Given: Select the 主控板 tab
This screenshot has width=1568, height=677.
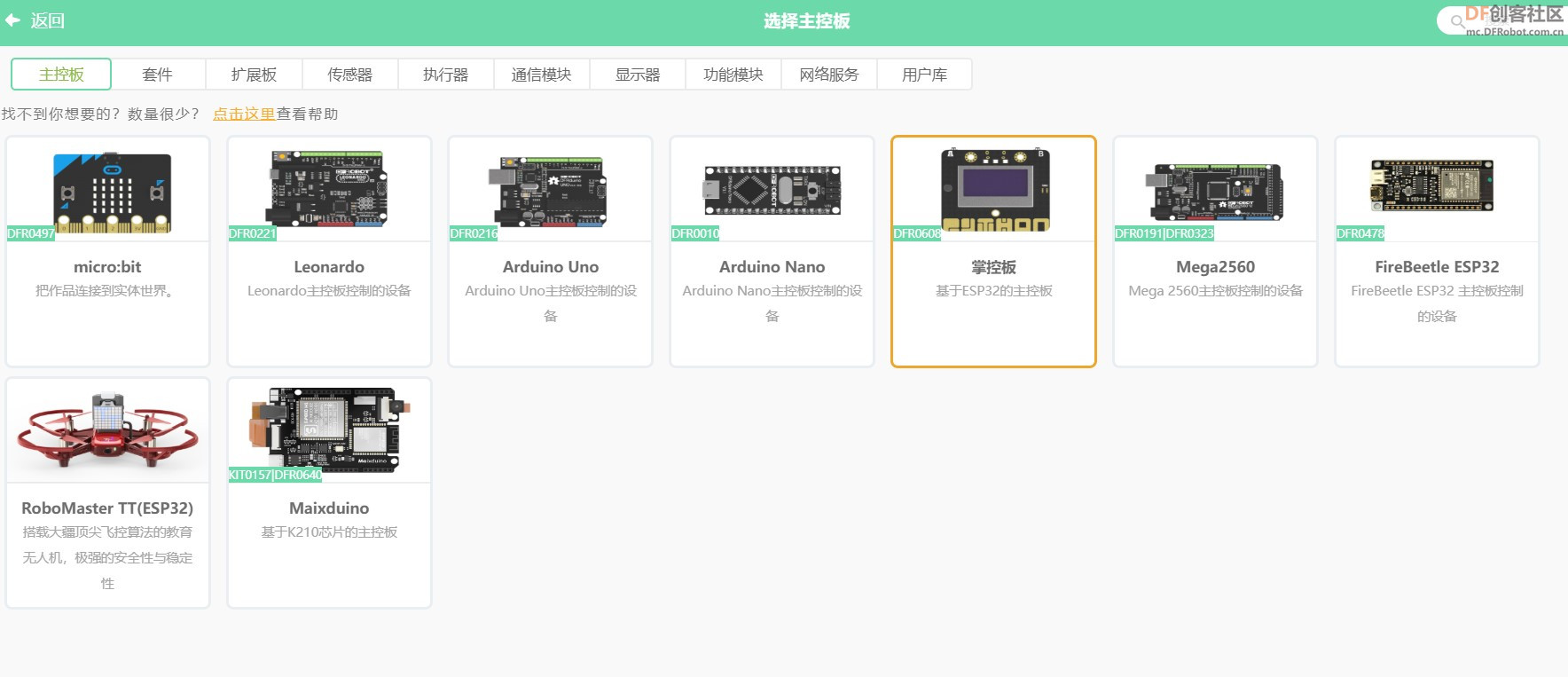Looking at the screenshot, I should (x=61, y=75).
